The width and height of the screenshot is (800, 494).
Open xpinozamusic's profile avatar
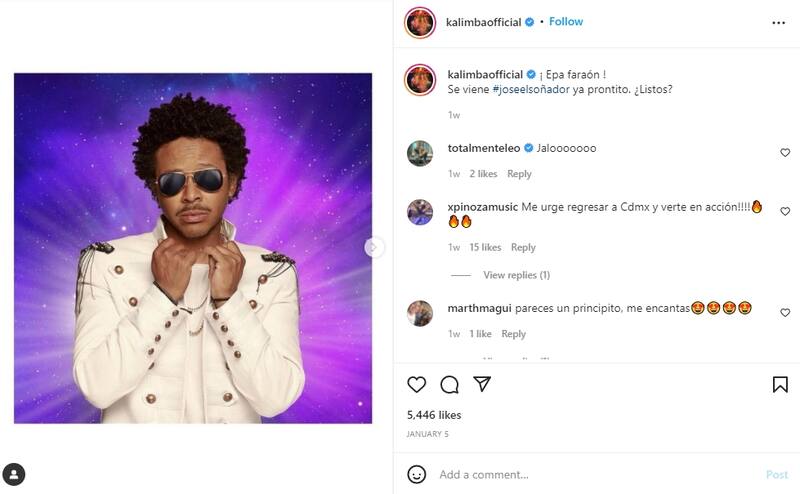(x=420, y=212)
